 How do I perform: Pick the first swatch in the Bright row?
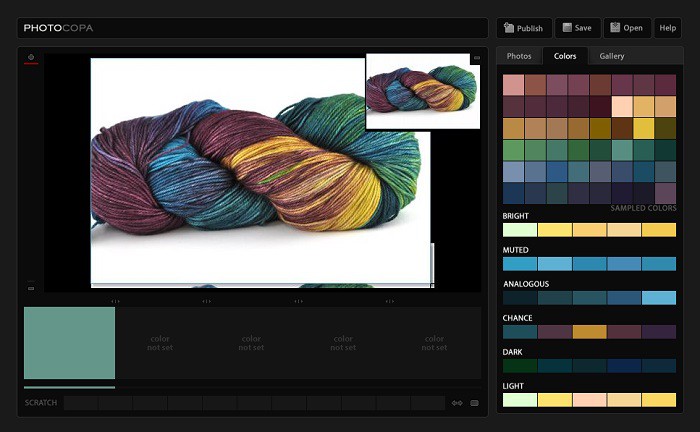tap(520, 230)
